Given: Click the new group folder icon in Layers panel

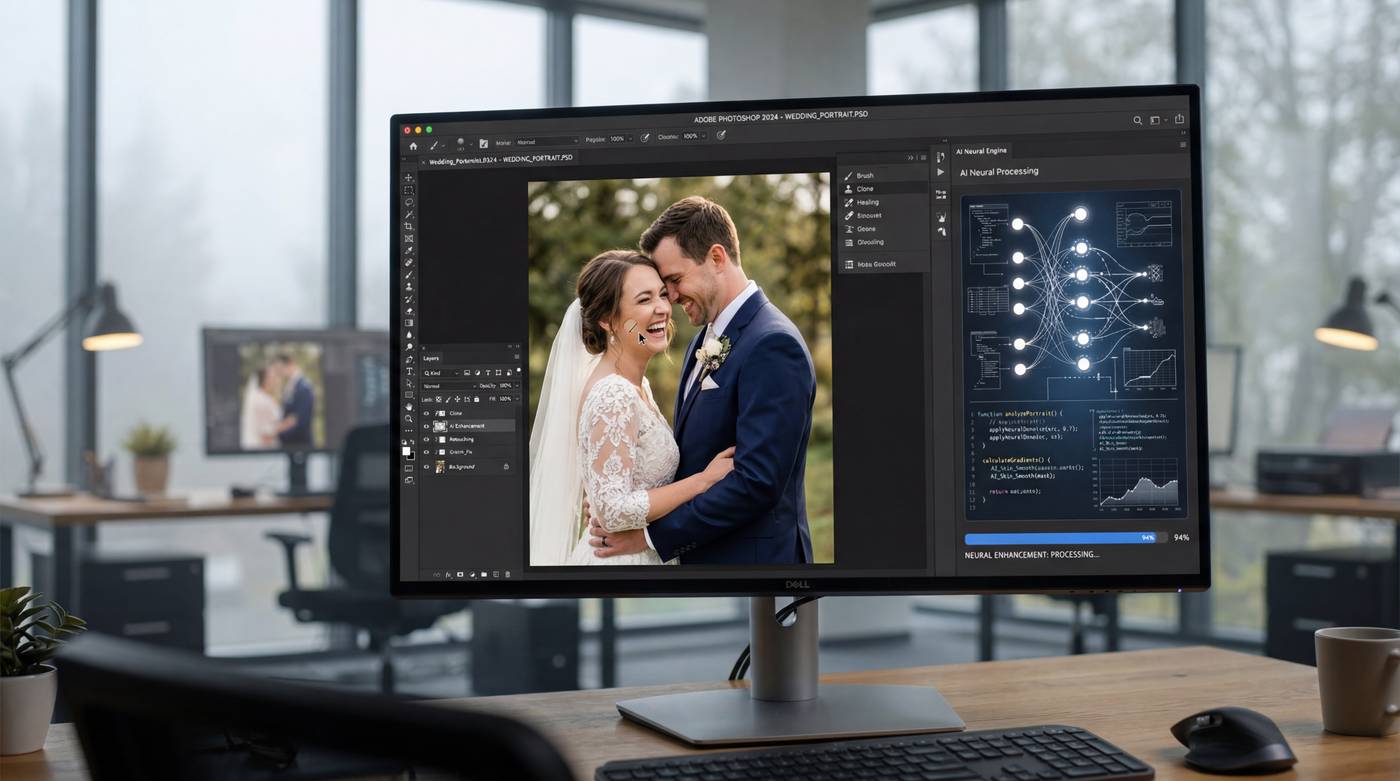Looking at the screenshot, I should 484,574.
